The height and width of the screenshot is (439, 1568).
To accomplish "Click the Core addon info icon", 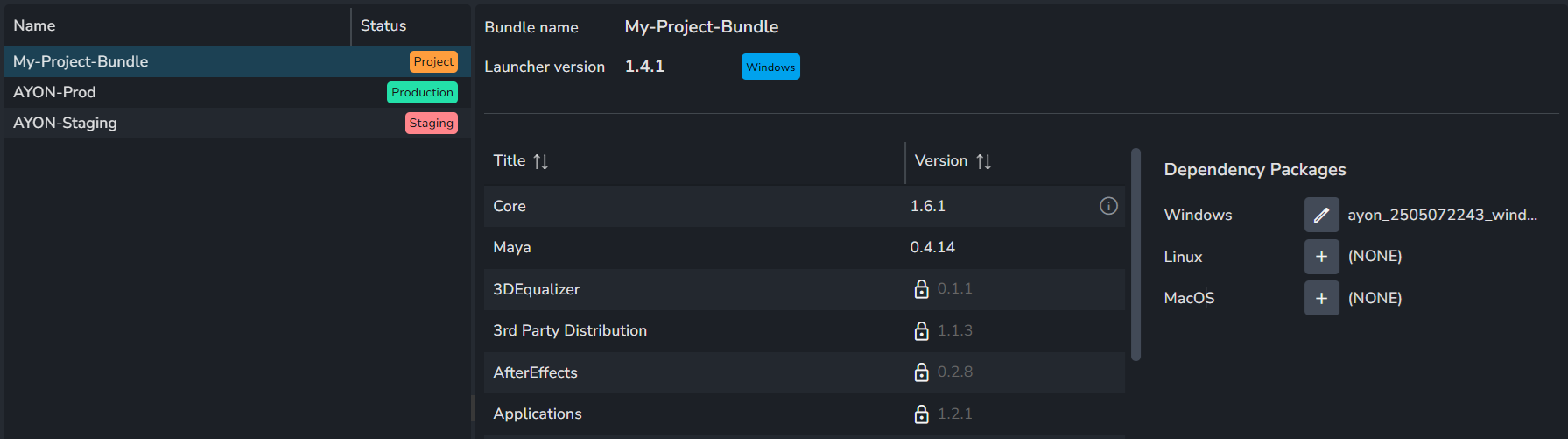I will (x=1108, y=206).
